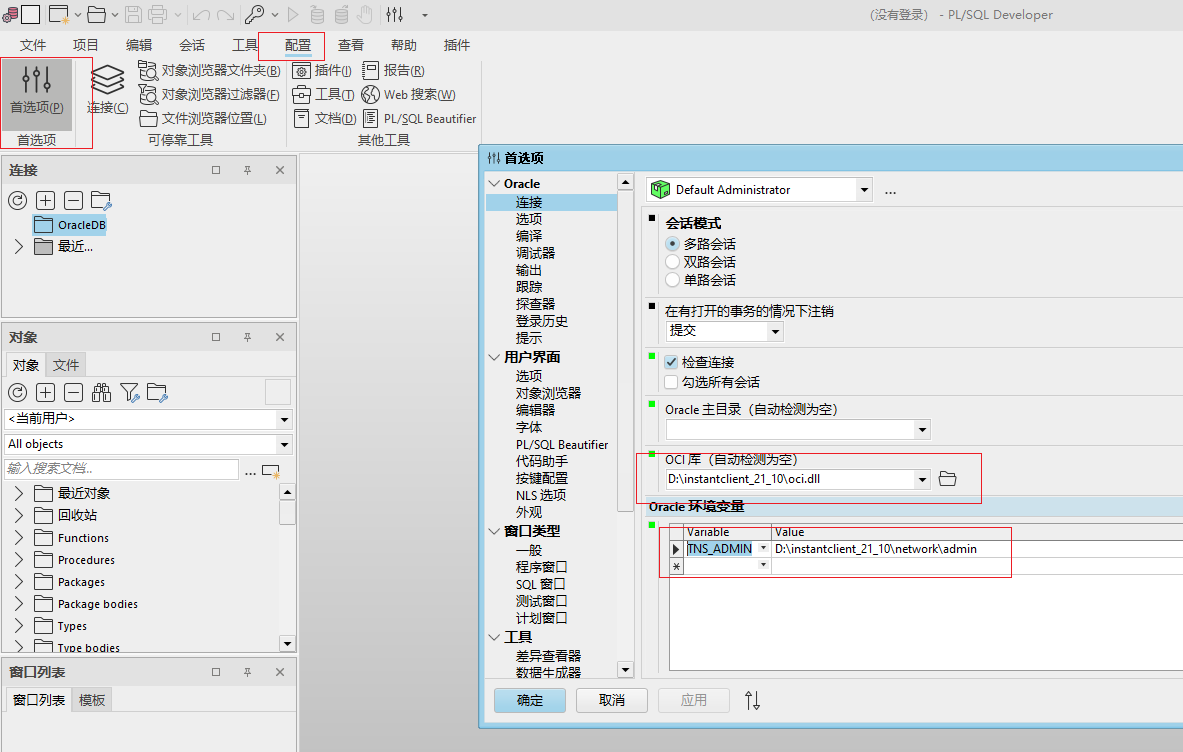Open Web Search (Web 搜索) settings
Screen dimensions: 1183x752
click(x=408, y=95)
